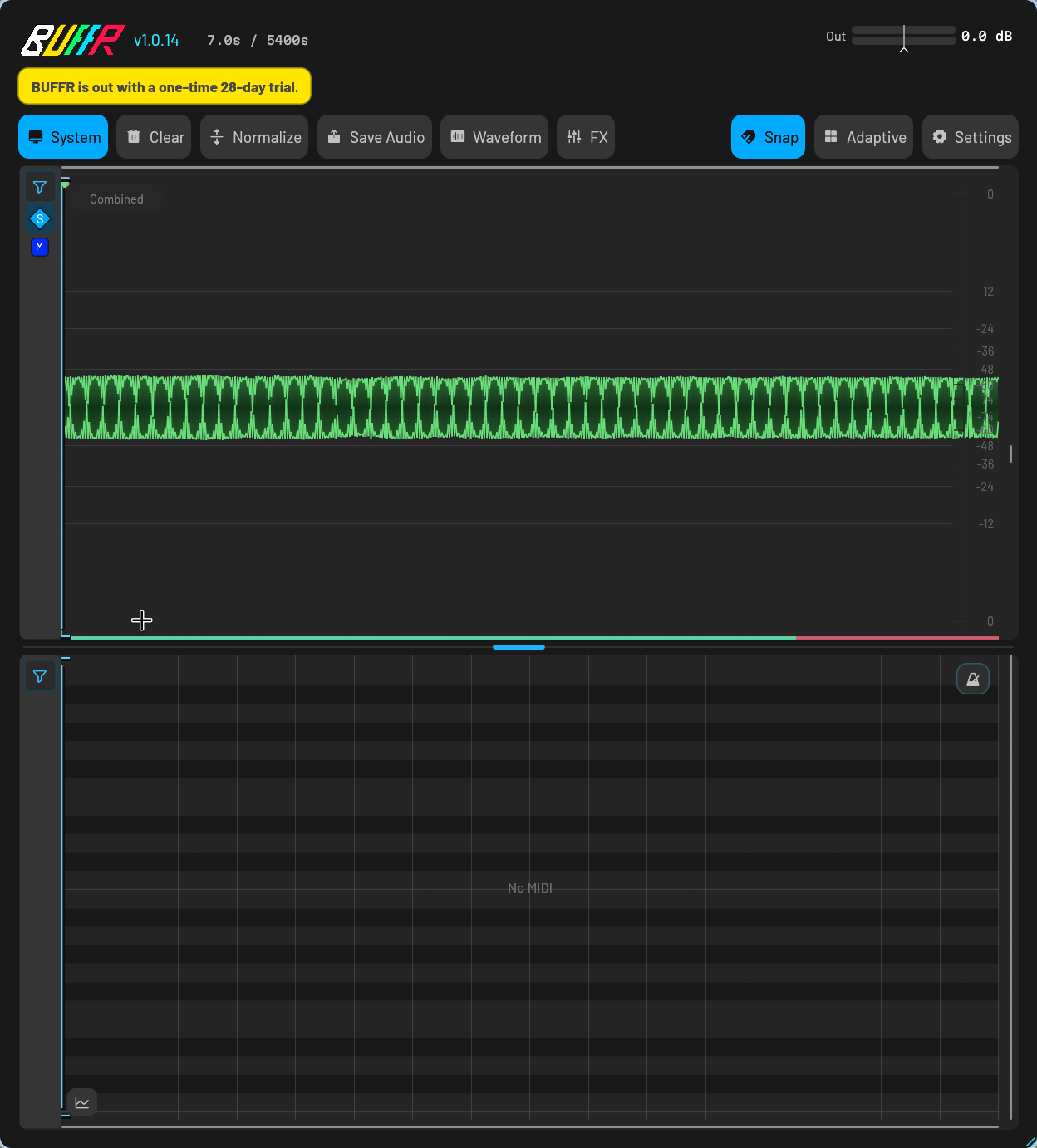Click the waveform panel vertical scrollbar thumb
Screen dimensions: 1037x1148
pos(1010,454)
